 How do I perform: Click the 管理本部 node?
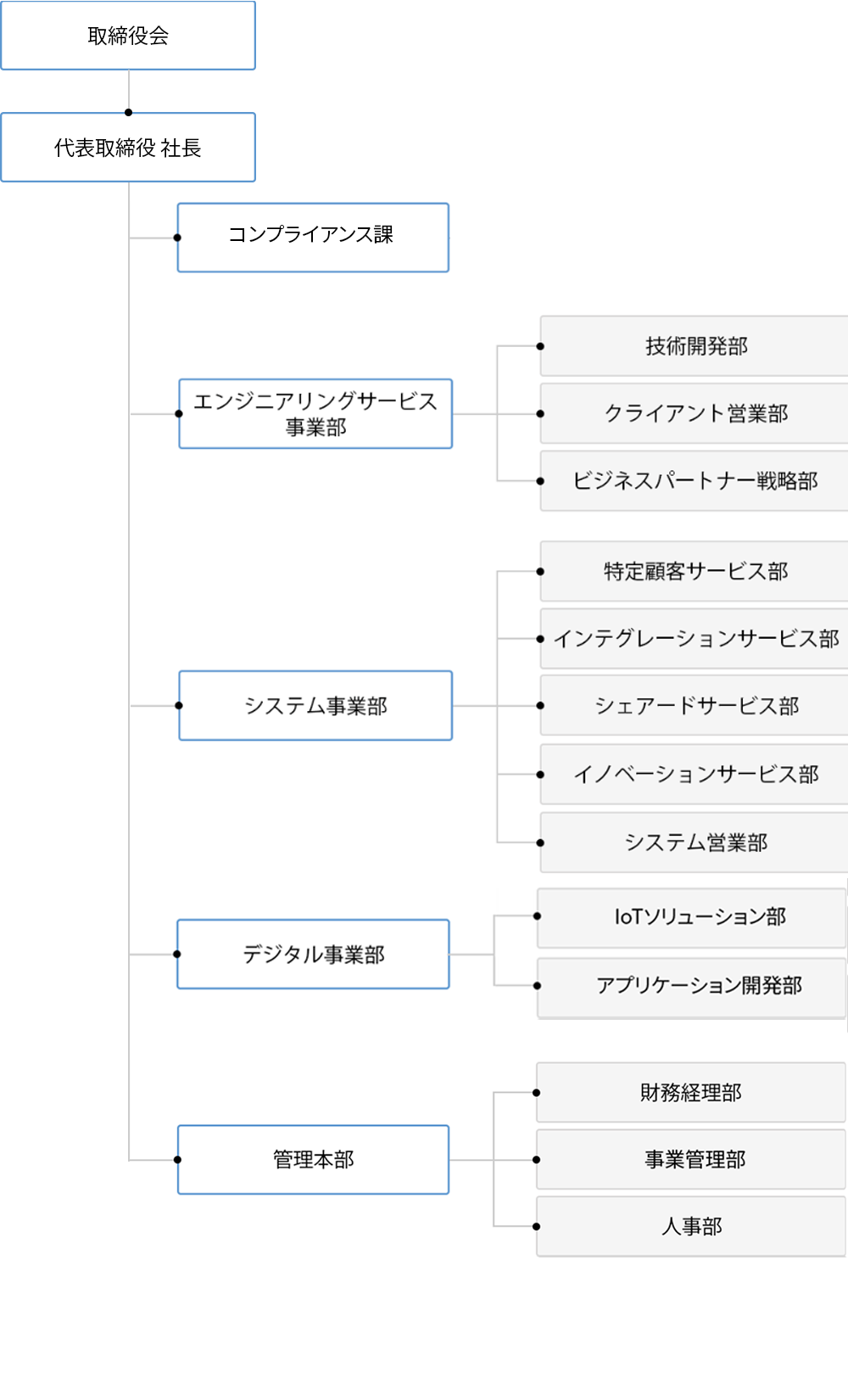(x=313, y=1160)
